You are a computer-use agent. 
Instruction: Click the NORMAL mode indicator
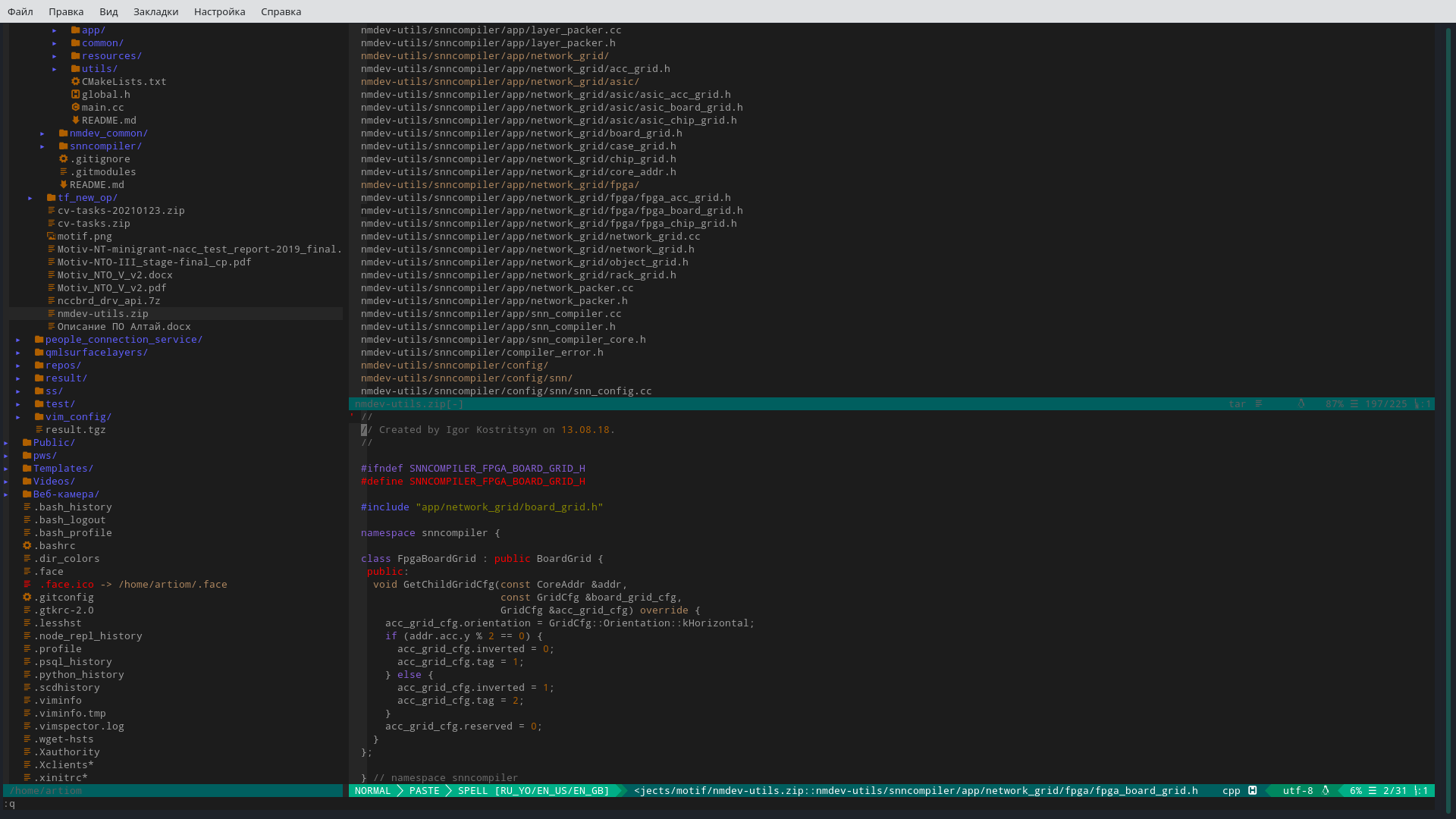tap(373, 791)
